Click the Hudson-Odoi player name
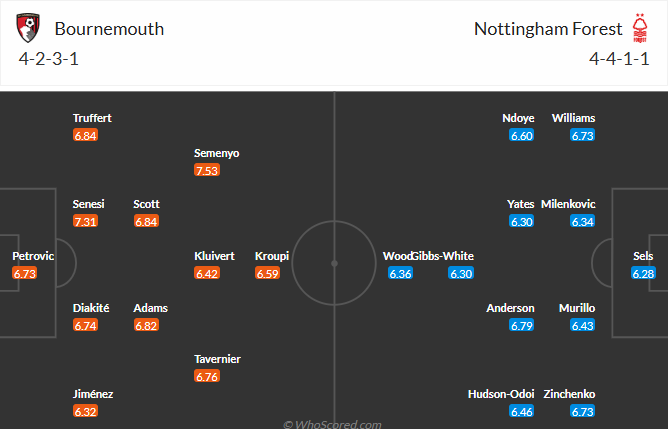 click(501, 394)
